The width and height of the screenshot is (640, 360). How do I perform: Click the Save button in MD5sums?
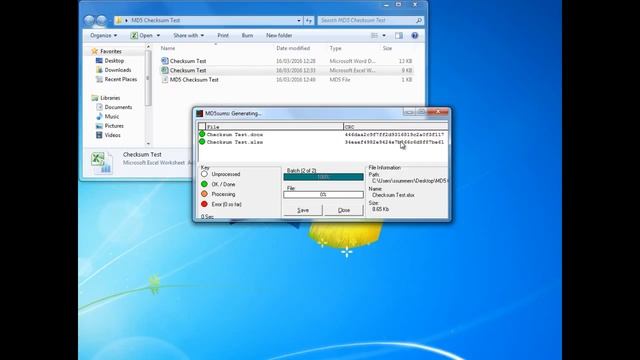[x=303, y=210]
